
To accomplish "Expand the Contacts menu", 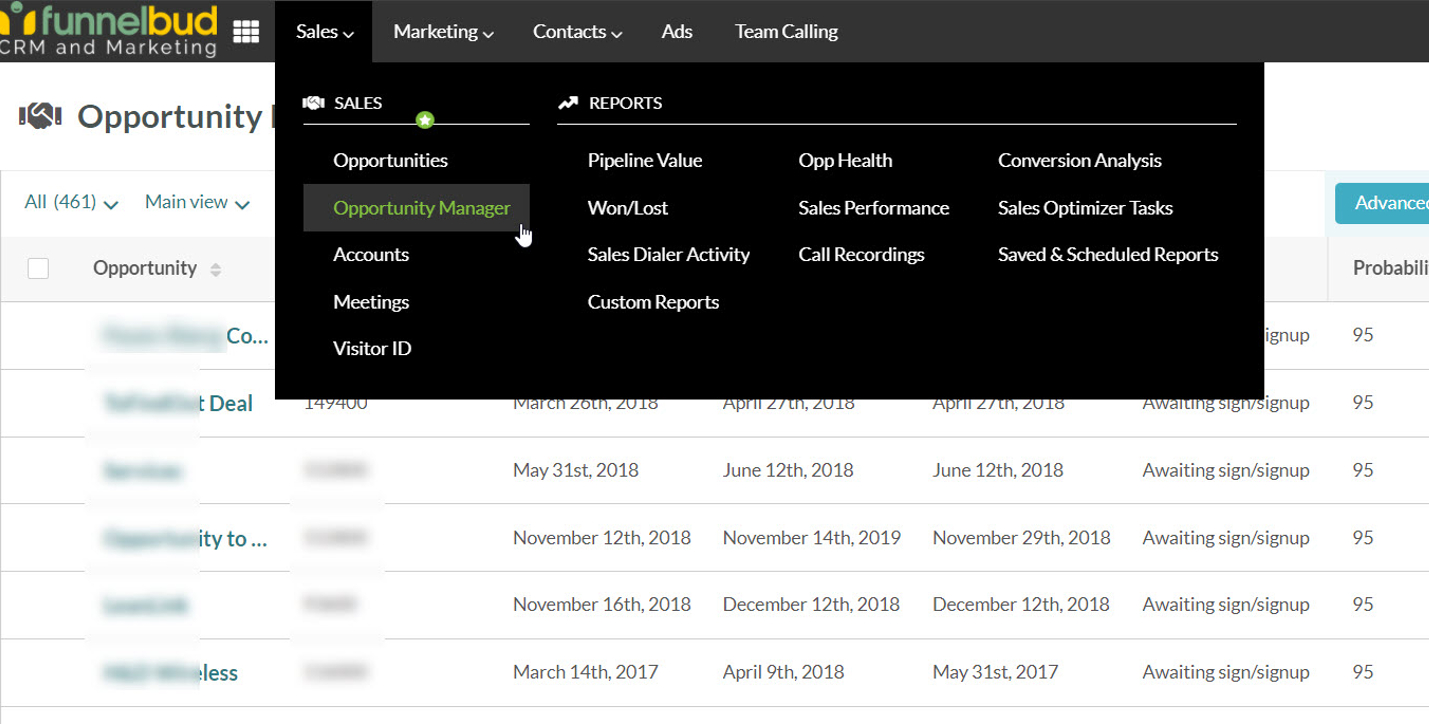I will coord(577,32).
